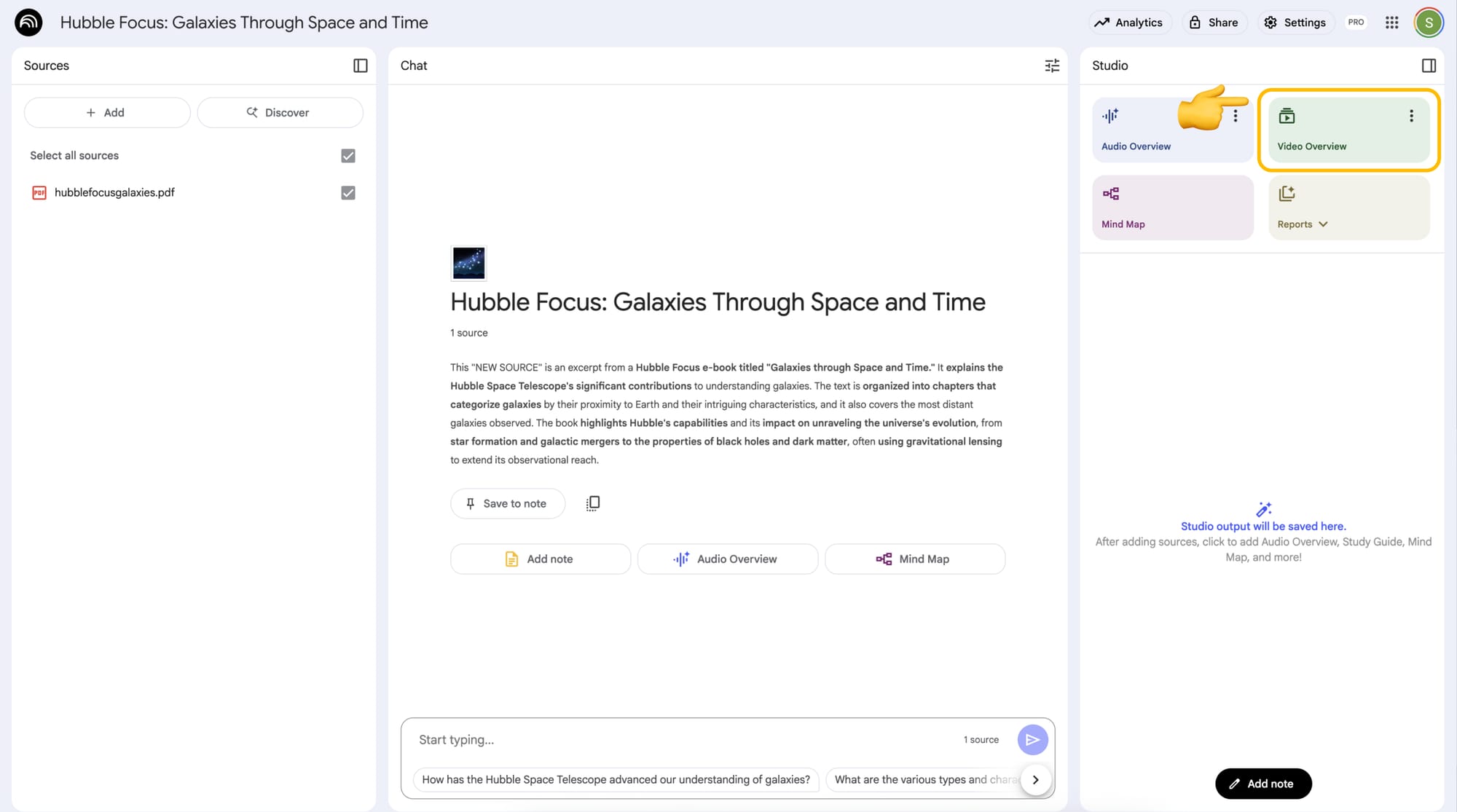Open Audio Overview card options menu

coord(1236,116)
